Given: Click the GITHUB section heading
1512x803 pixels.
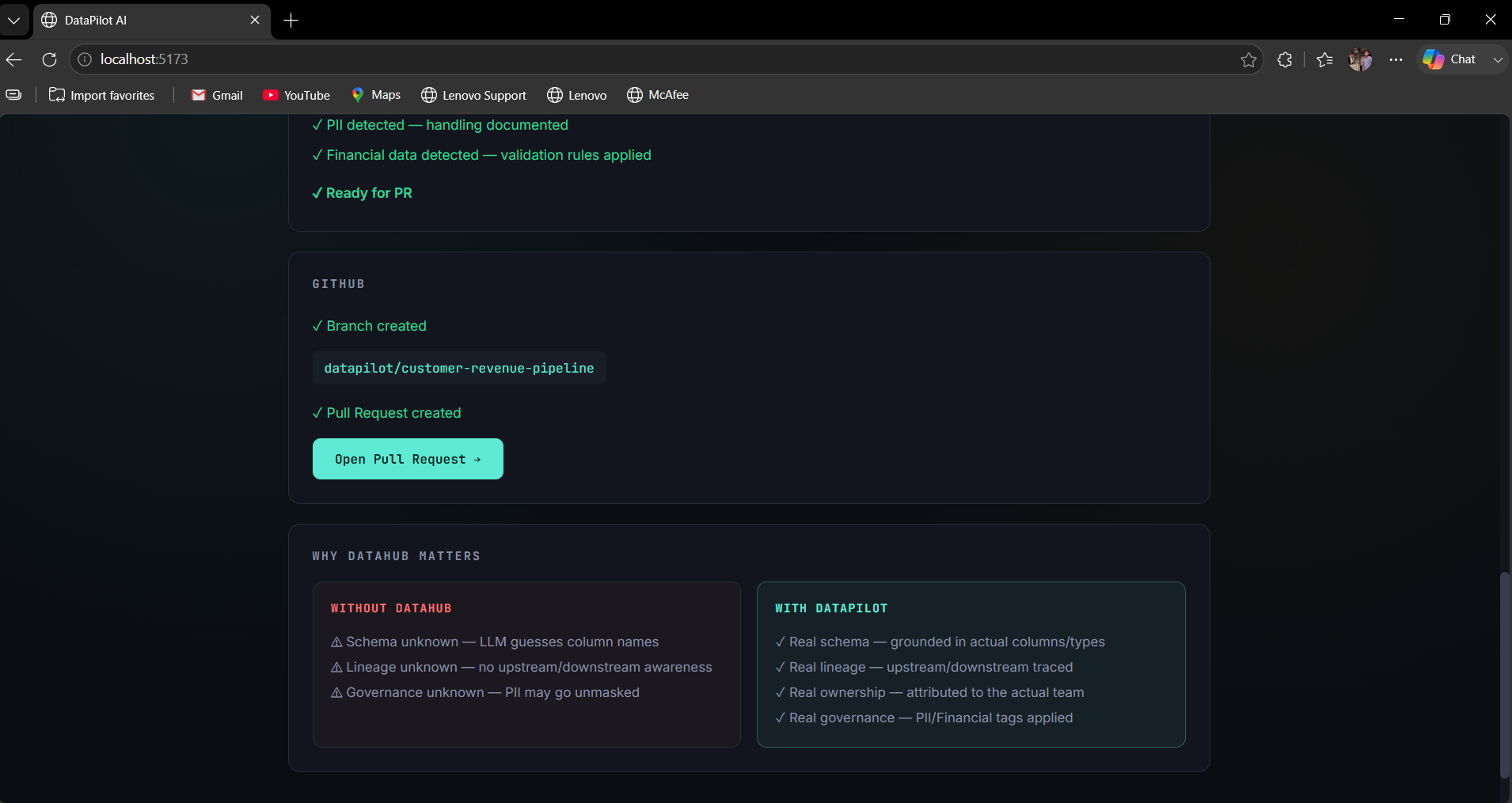Looking at the screenshot, I should 339,284.
